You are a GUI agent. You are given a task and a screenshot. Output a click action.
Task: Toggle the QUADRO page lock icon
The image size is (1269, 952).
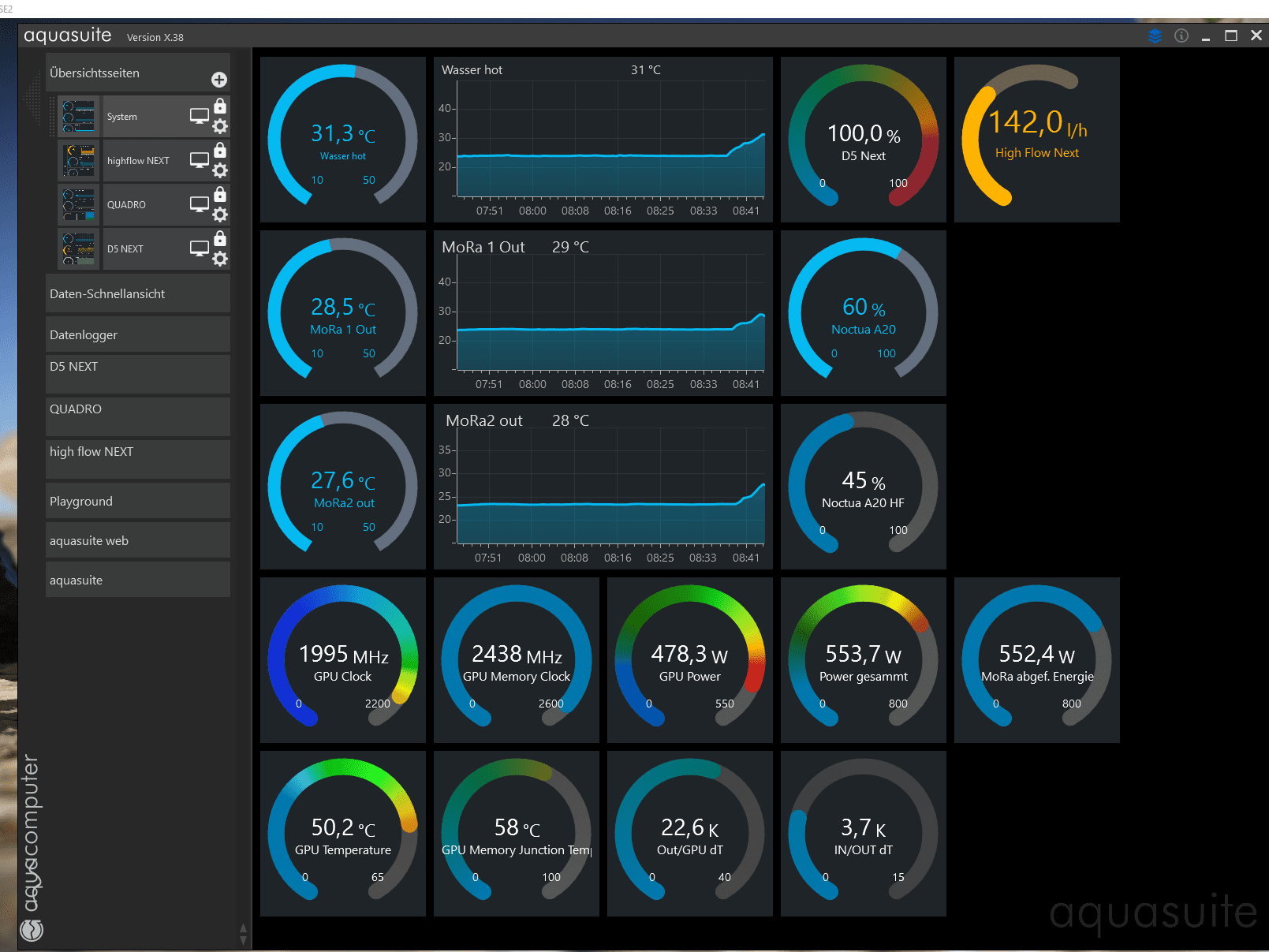coord(220,195)
